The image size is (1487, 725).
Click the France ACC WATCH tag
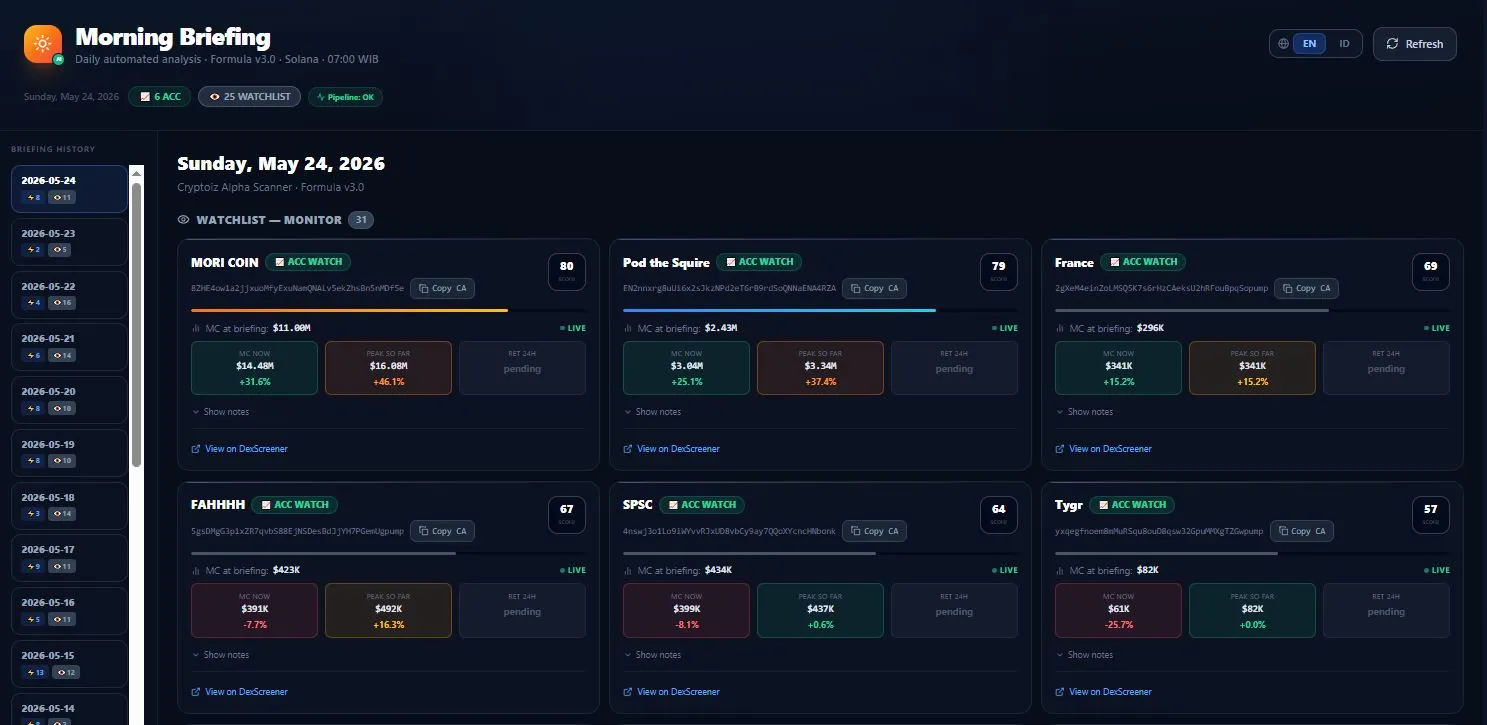click(x=1143, y=262)
